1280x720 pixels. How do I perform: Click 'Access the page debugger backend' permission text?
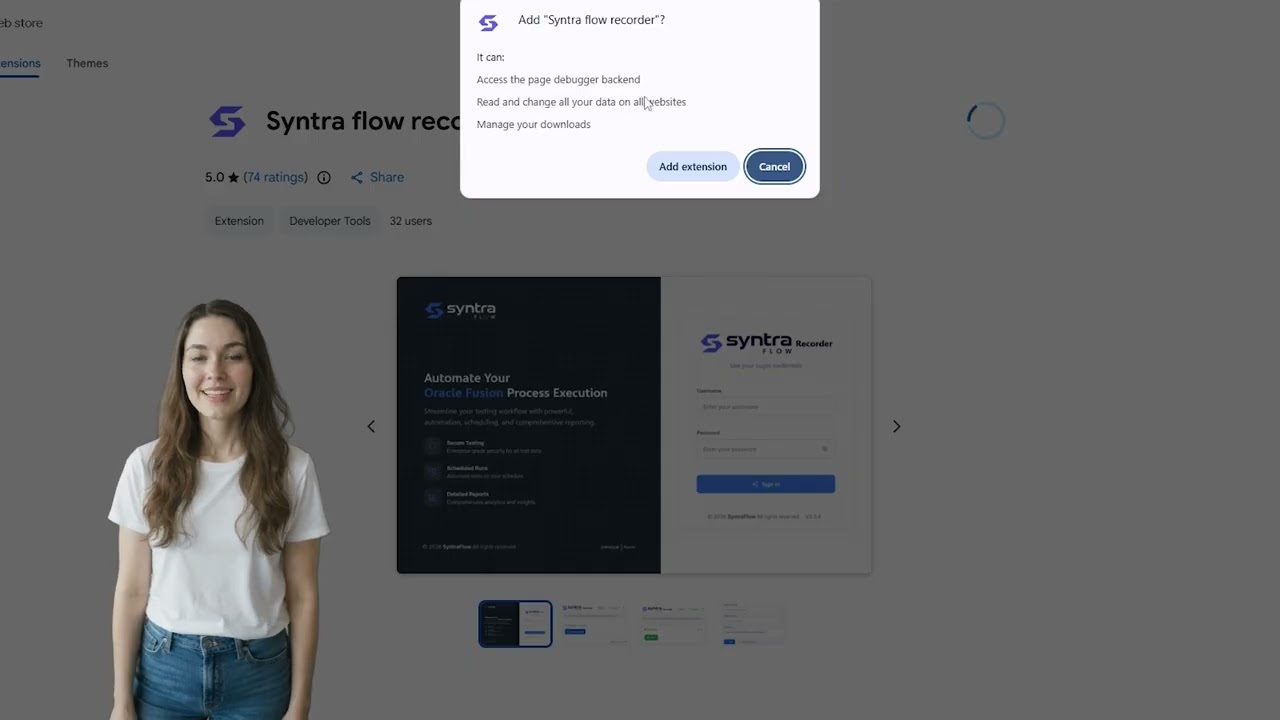click(558, 80)
